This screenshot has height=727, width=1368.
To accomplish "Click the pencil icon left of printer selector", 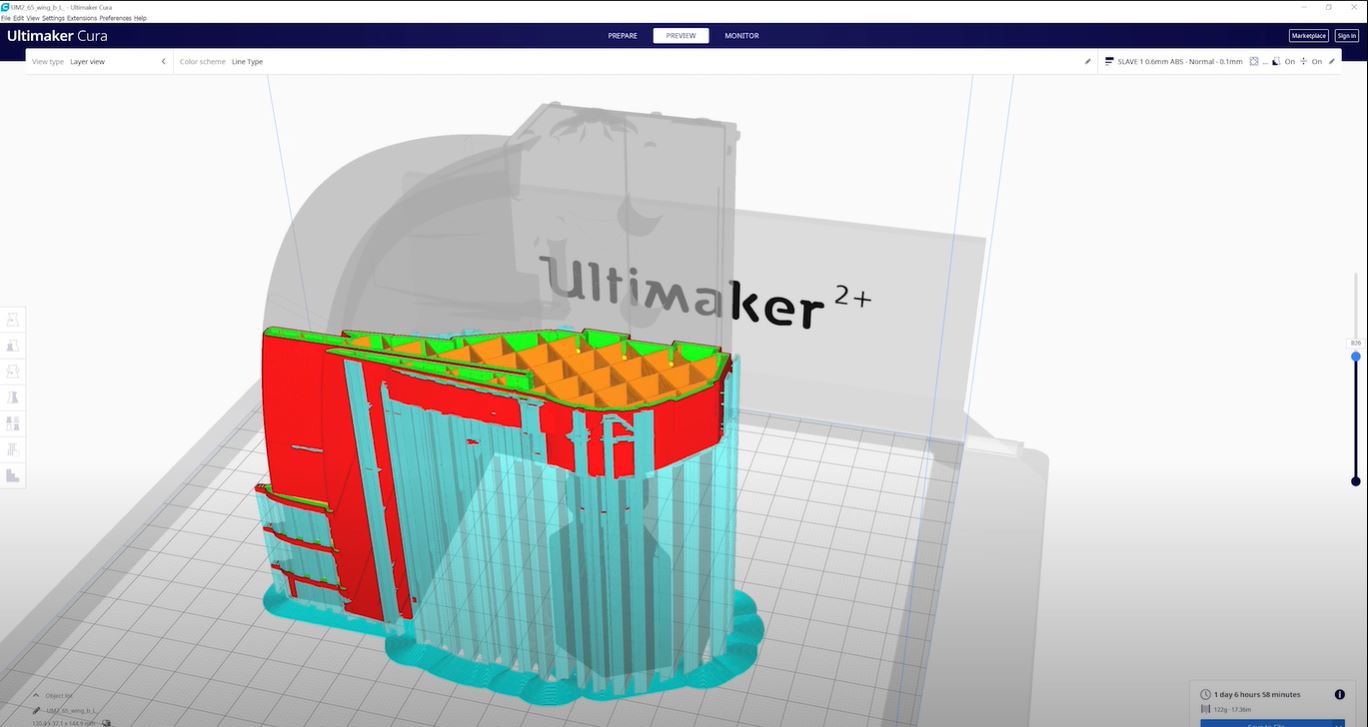I will click(x=1088, y=62).
